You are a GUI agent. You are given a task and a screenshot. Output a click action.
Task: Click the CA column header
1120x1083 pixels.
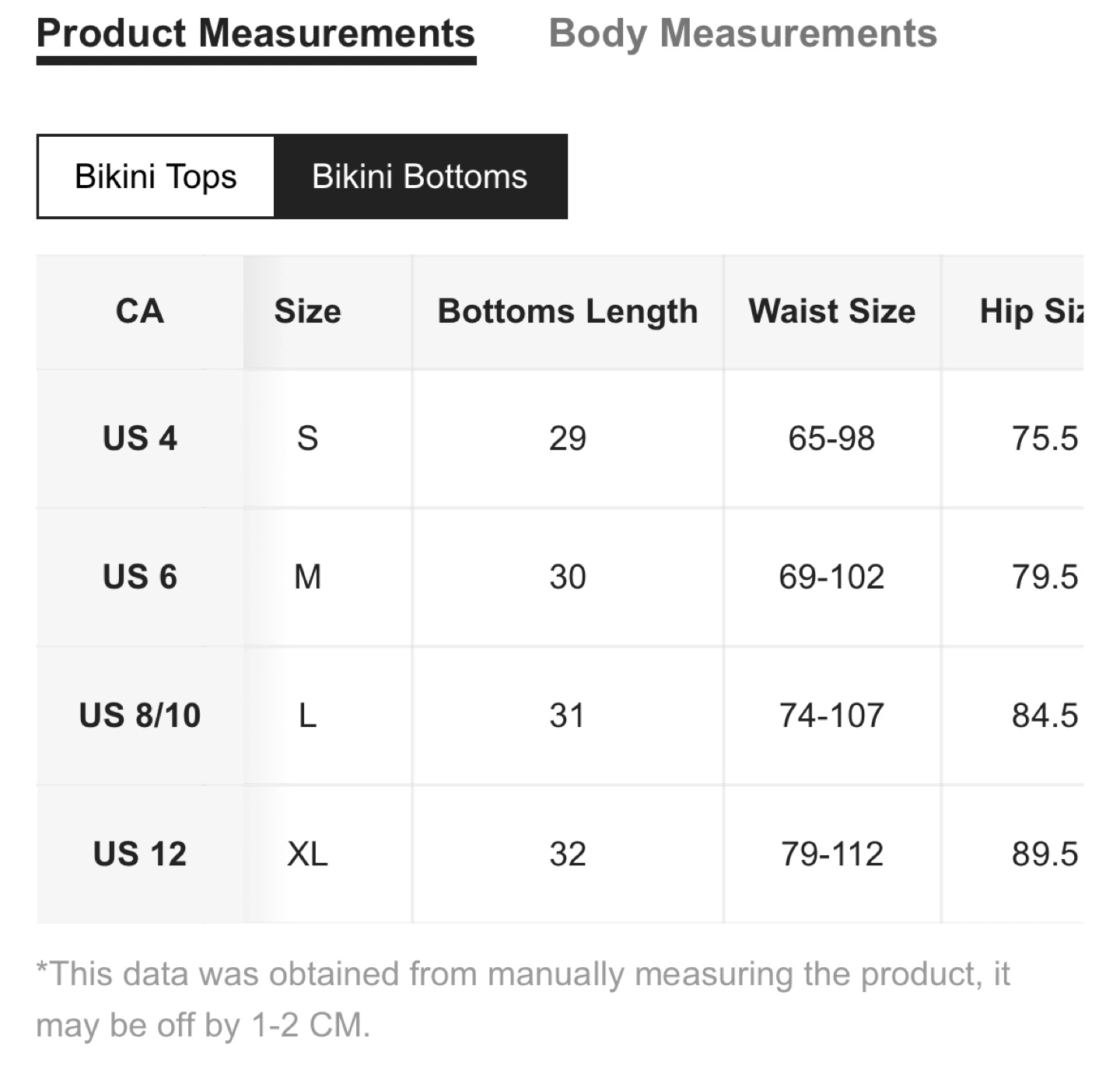(140, 312)
